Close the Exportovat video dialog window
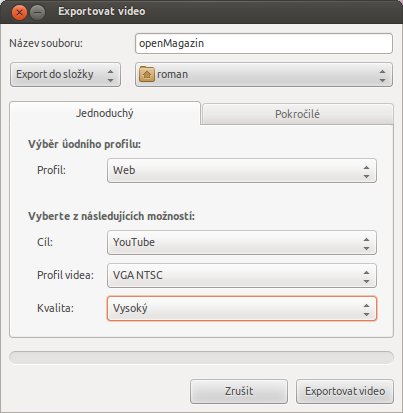This screenshot has width=403, height=413. click(19, 13)
